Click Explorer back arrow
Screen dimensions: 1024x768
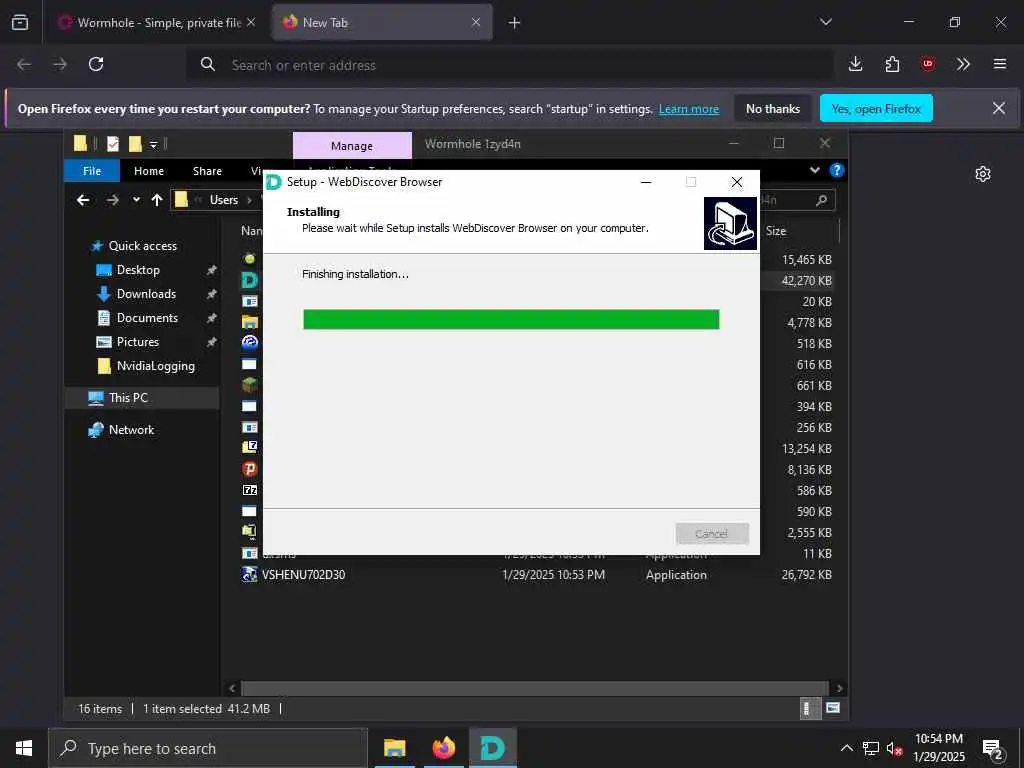tap(83, 200)
